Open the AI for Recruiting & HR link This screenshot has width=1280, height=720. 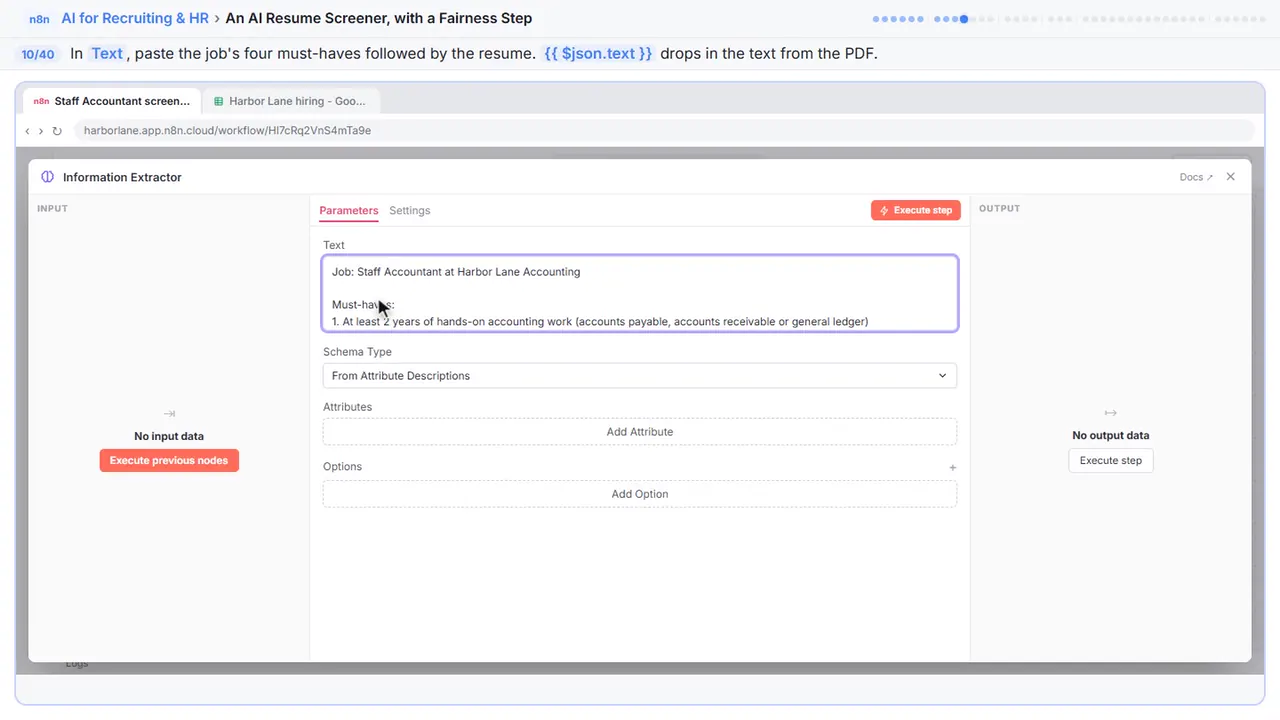[135, 18]
